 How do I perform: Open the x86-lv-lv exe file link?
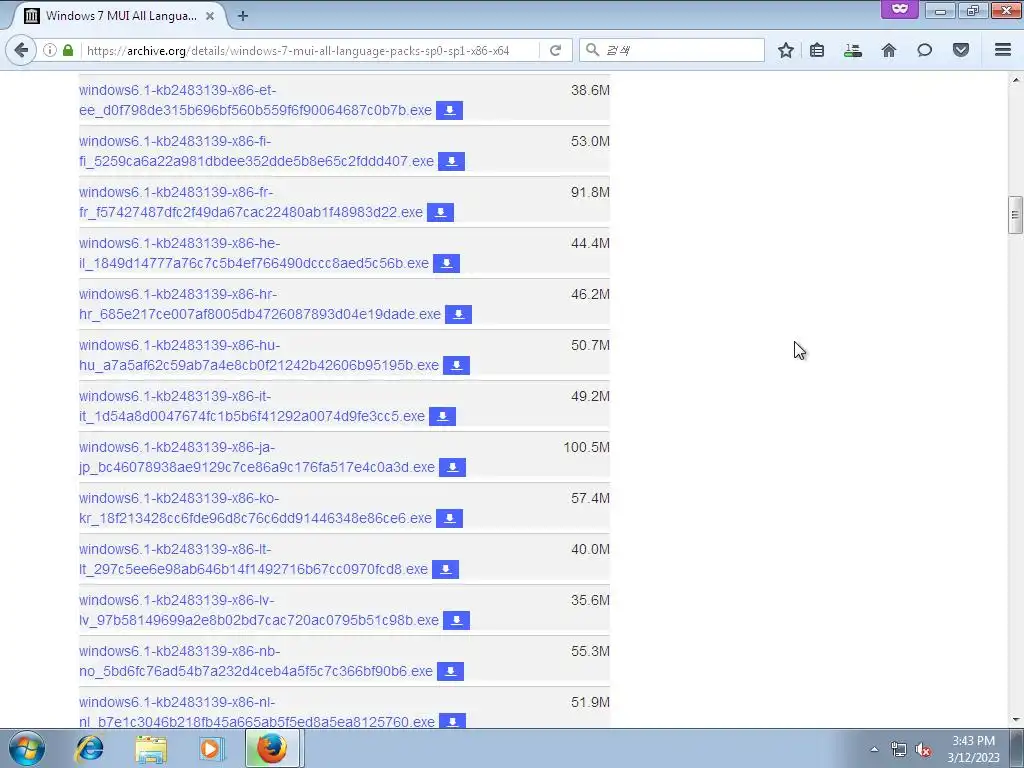pos(259,609)
